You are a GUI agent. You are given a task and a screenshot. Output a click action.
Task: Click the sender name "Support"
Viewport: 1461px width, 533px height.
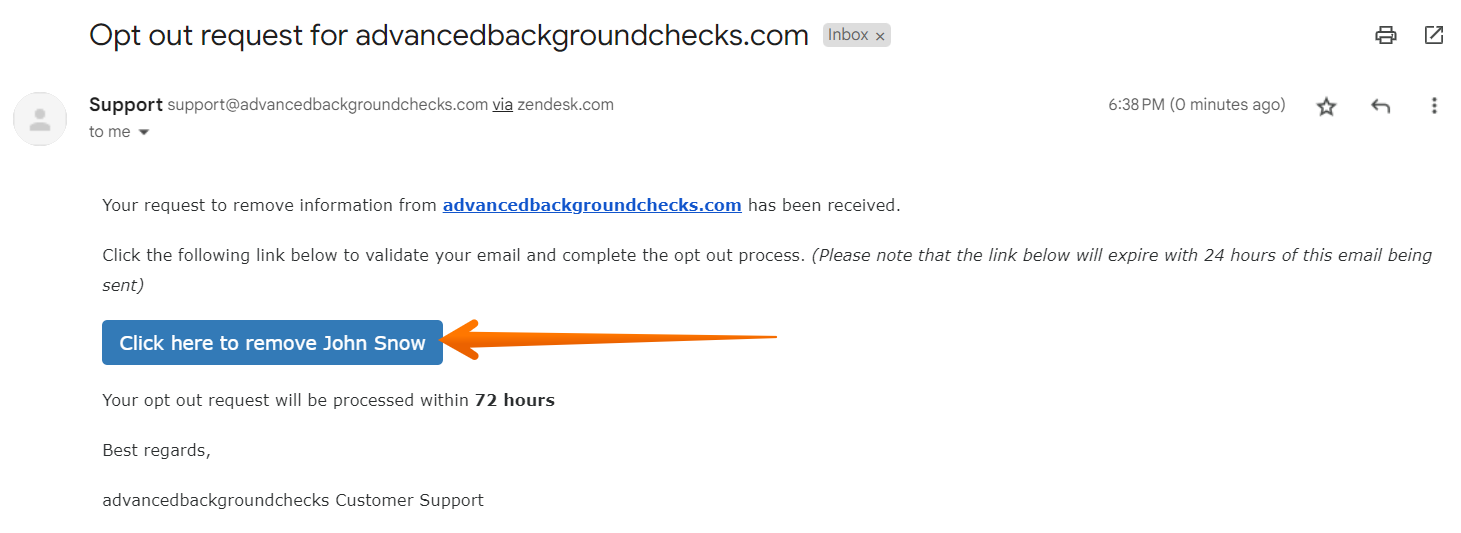point(125,105)
